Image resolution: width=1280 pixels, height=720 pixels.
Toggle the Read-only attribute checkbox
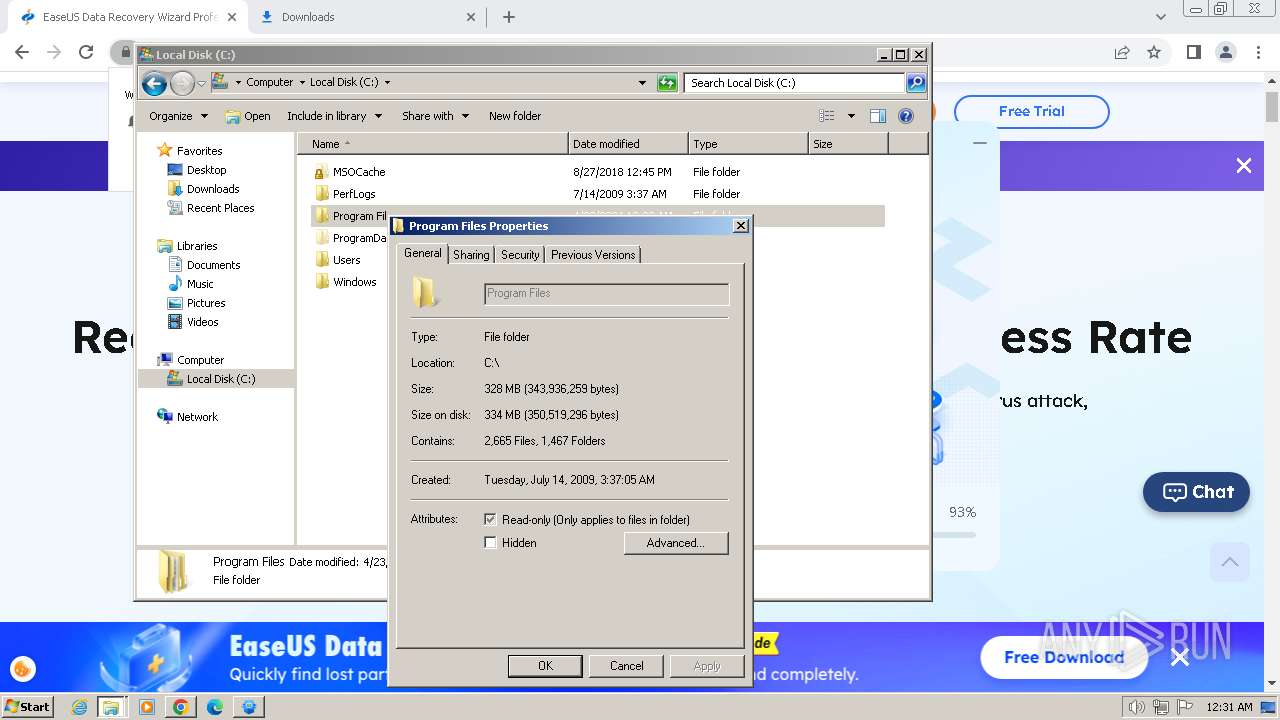(490, 520)
